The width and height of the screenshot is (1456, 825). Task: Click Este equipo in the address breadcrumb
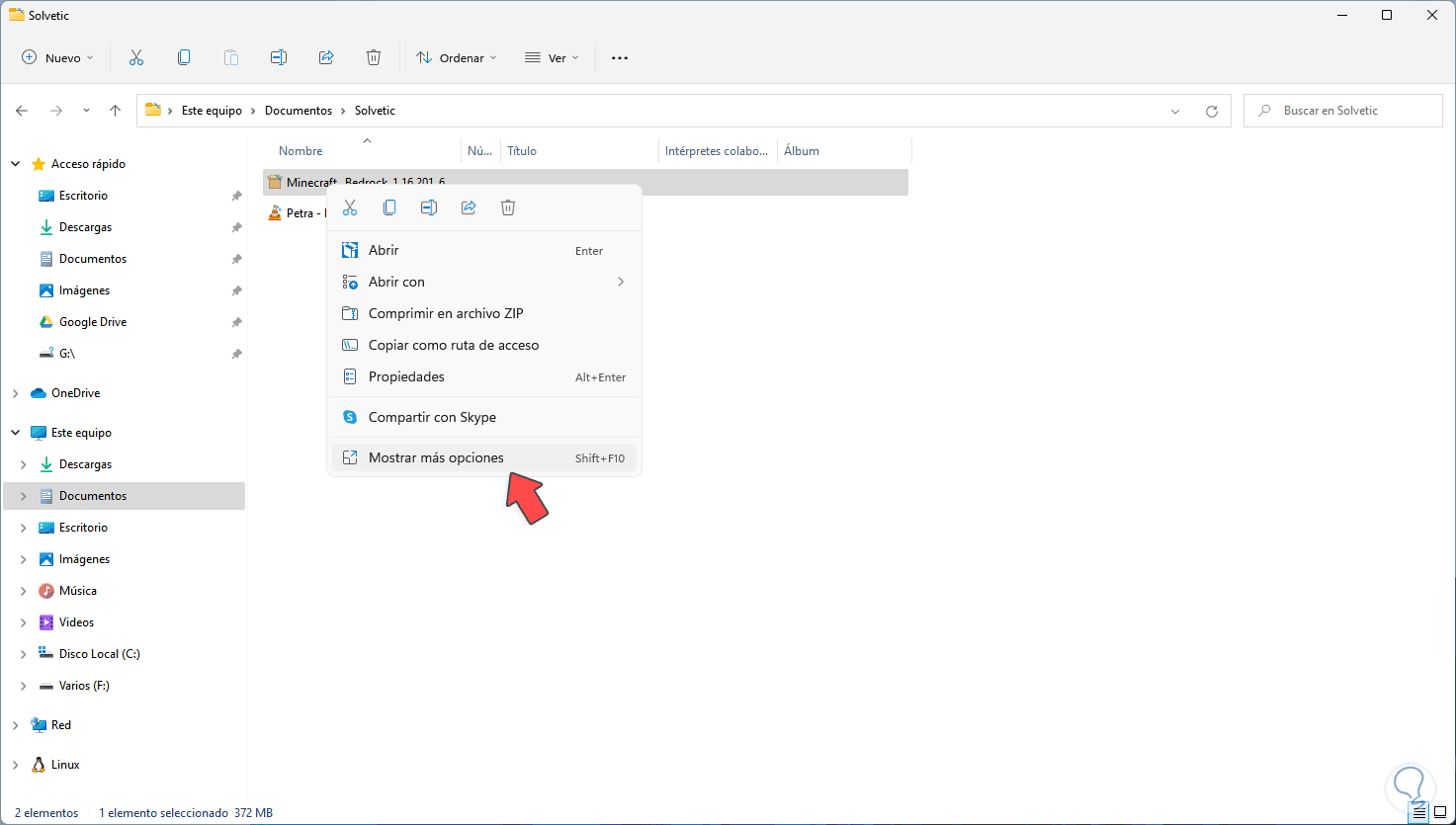(x=212, y=111)
